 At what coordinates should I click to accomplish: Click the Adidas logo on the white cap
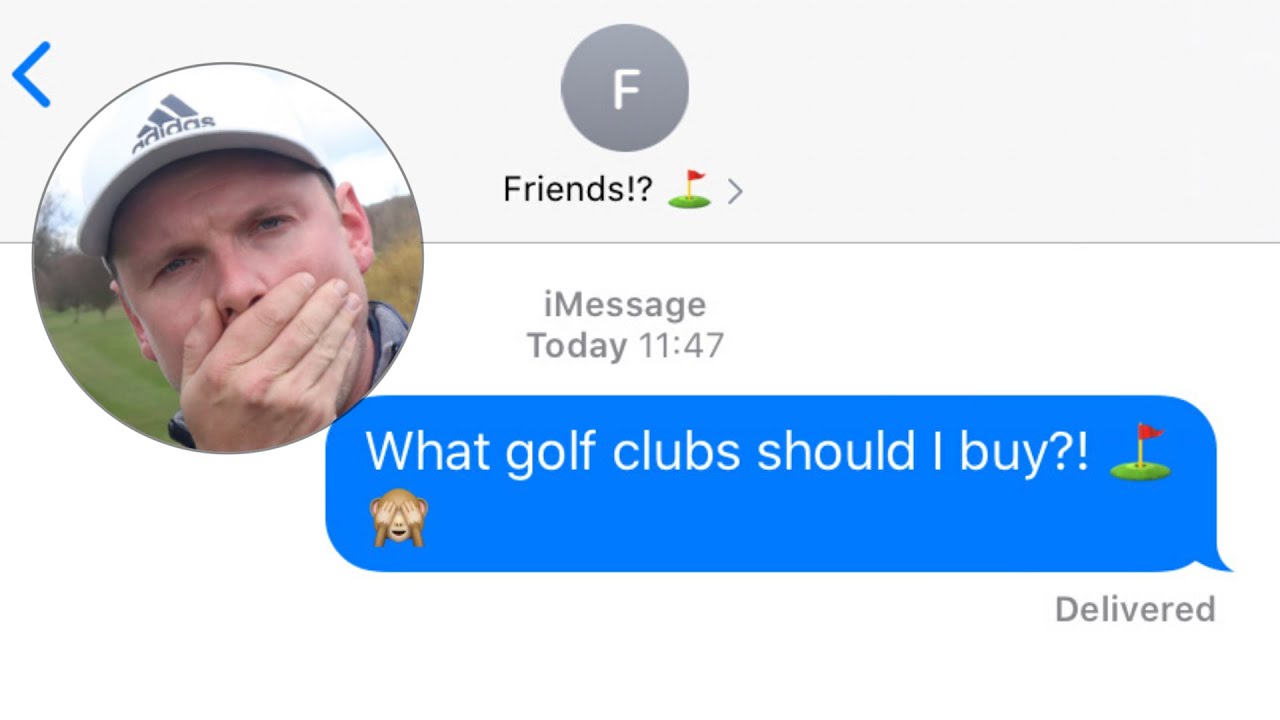coord(174,123)
